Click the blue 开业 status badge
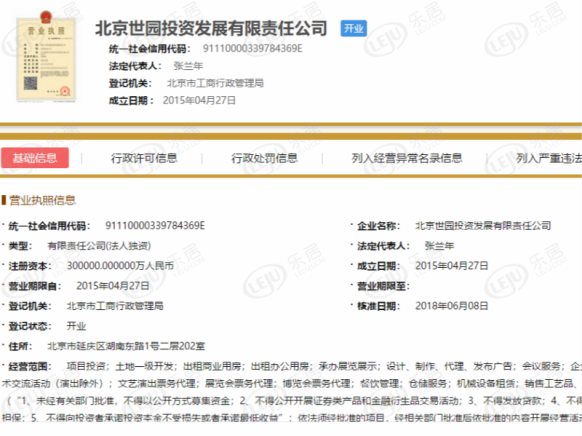 point(353,29)
